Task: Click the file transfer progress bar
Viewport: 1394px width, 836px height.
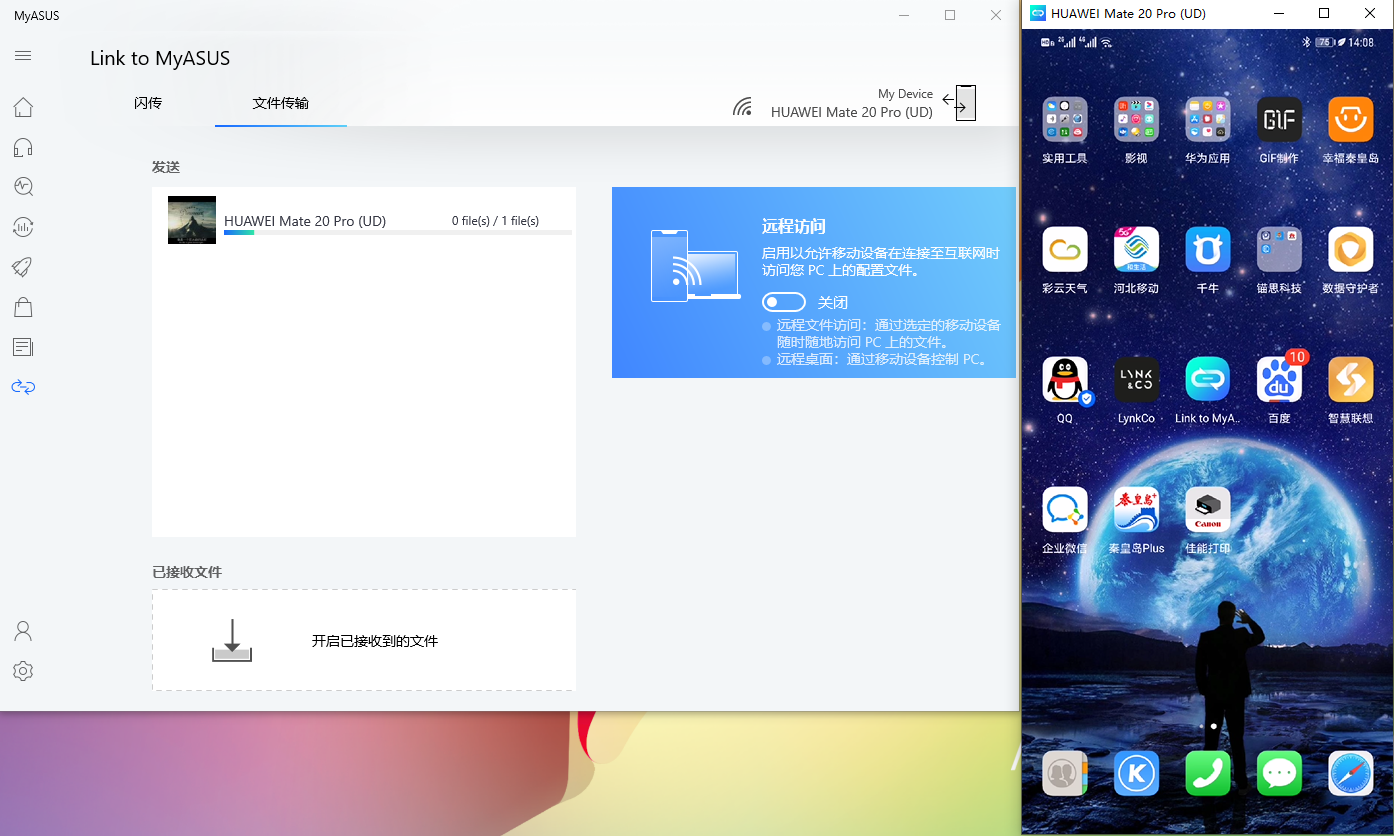Action: 398,232
